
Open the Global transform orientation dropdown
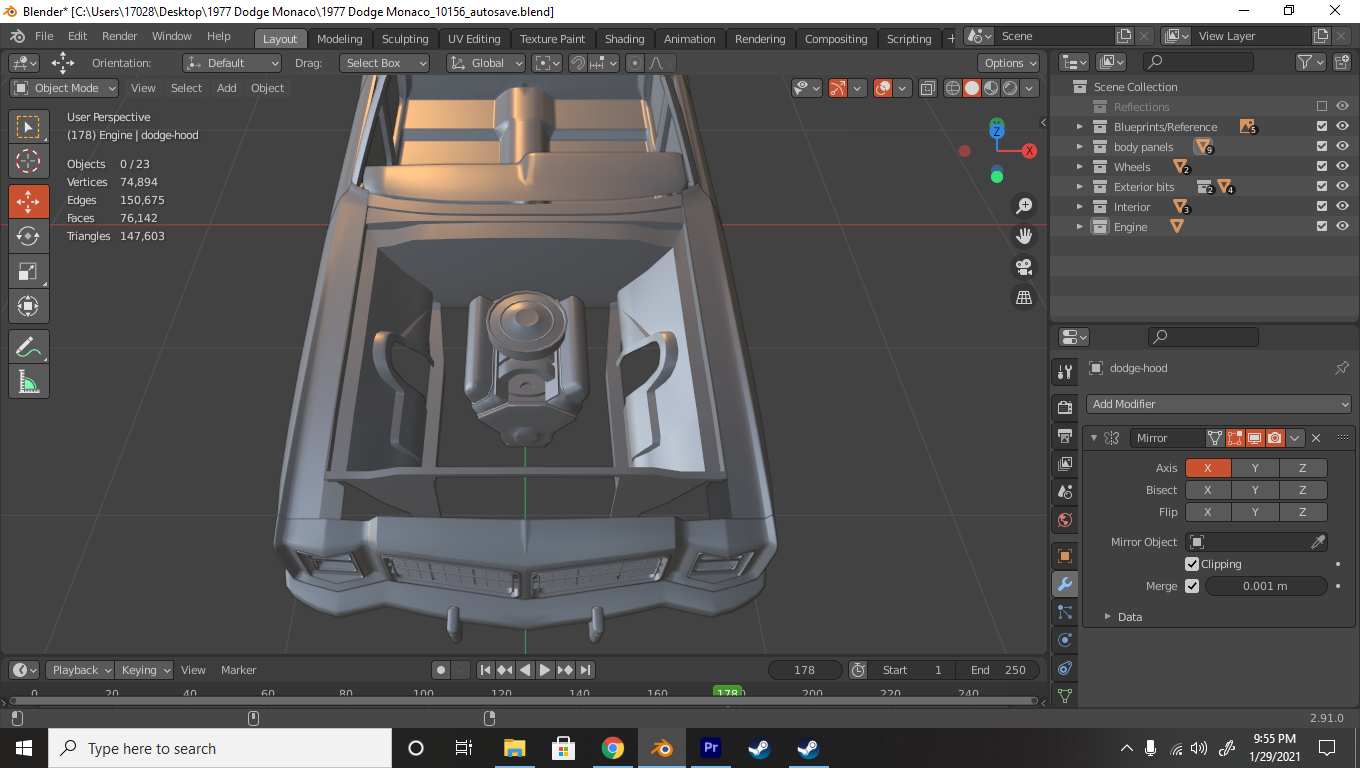click(x=486, y=63)
